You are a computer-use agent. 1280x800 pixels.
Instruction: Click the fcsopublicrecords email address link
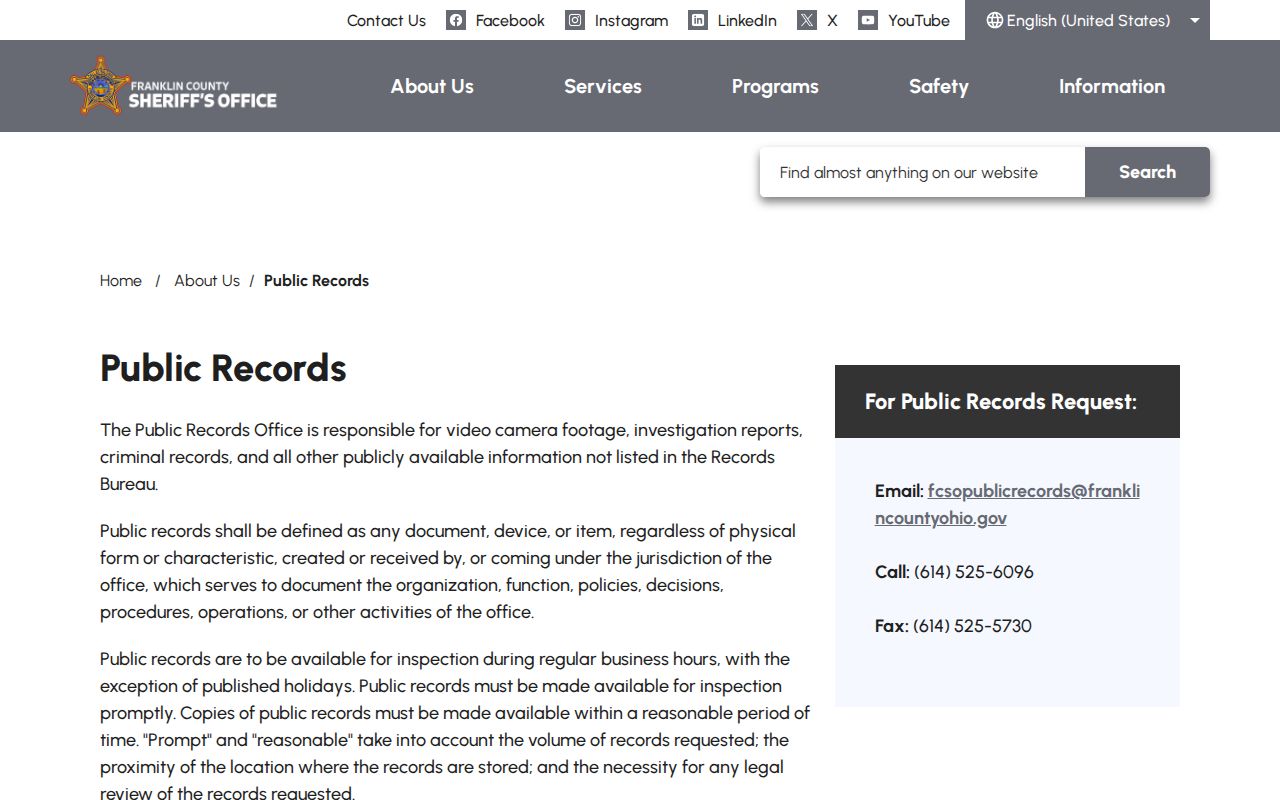[1007, 504]
